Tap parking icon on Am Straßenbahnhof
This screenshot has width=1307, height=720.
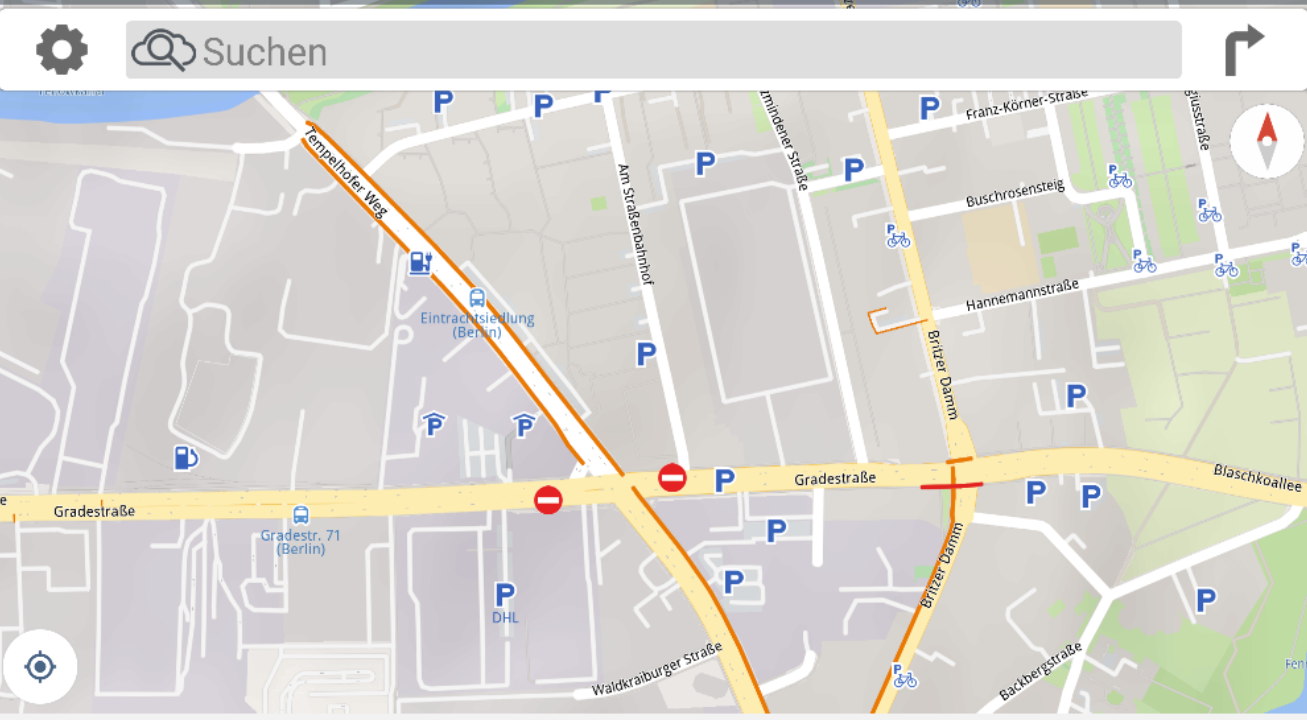tap(646, 354)
